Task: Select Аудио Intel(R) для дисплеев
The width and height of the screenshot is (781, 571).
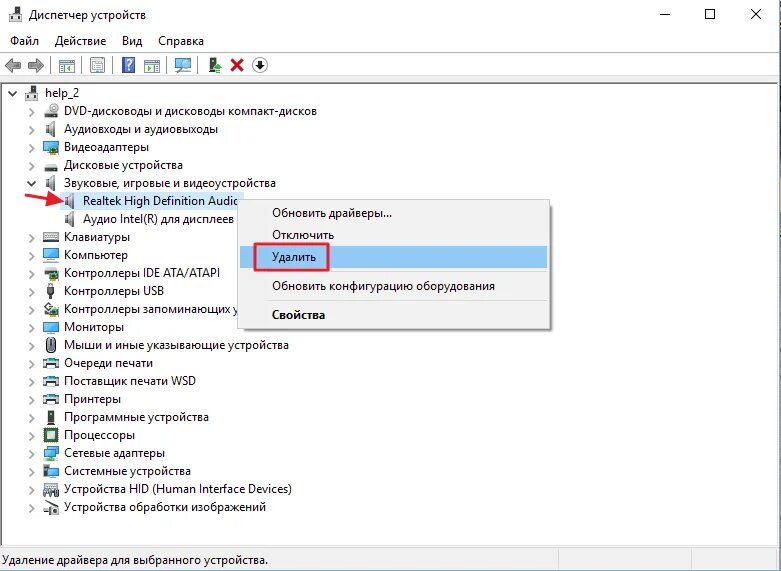Action: 158,219
